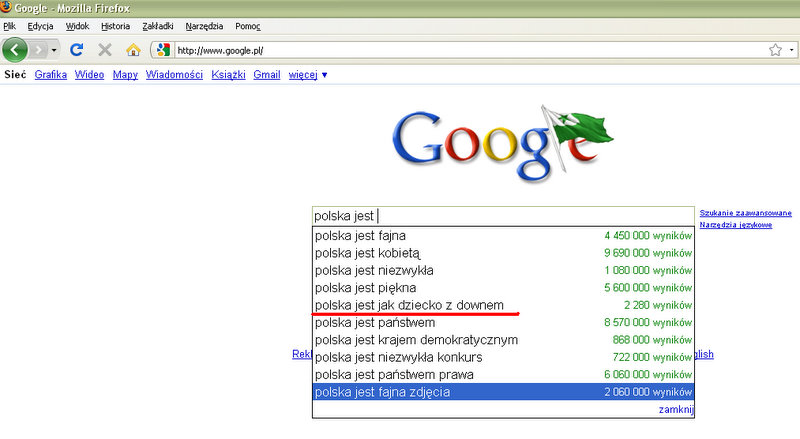Viewport: 800px width, 439px height.
Task: Open the Widok menu
Action: [x=78, y=26]
